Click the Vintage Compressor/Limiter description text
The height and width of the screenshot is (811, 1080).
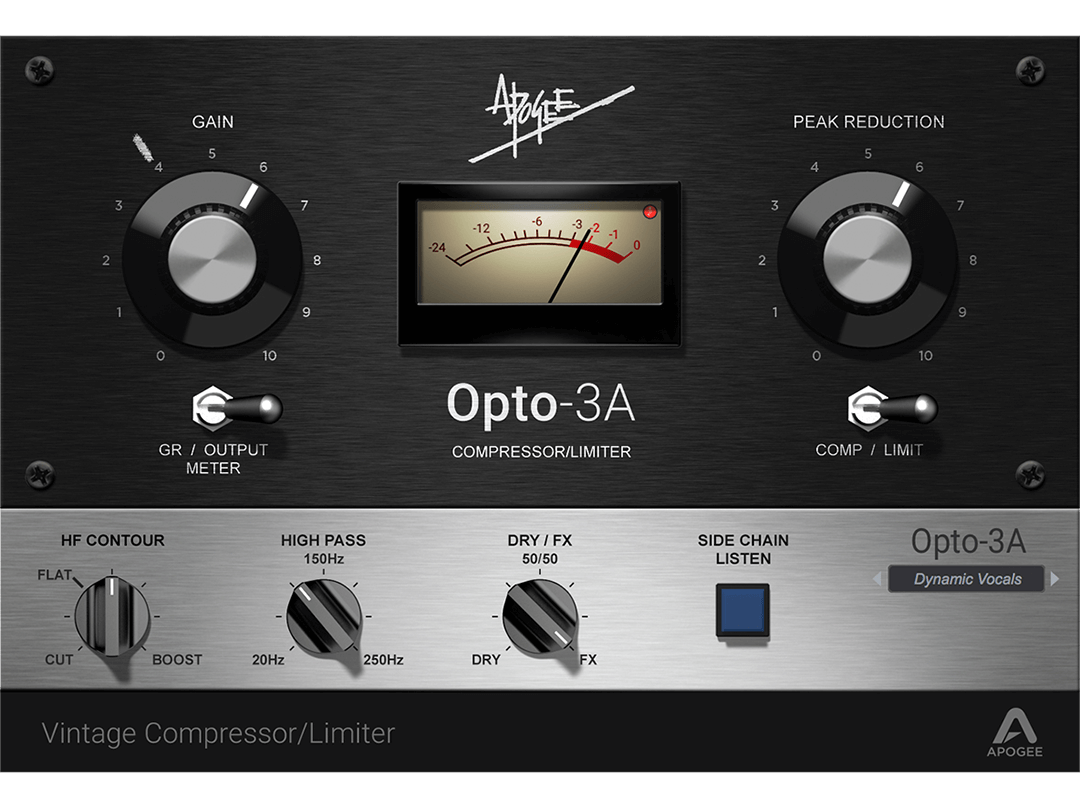point(218,733)
